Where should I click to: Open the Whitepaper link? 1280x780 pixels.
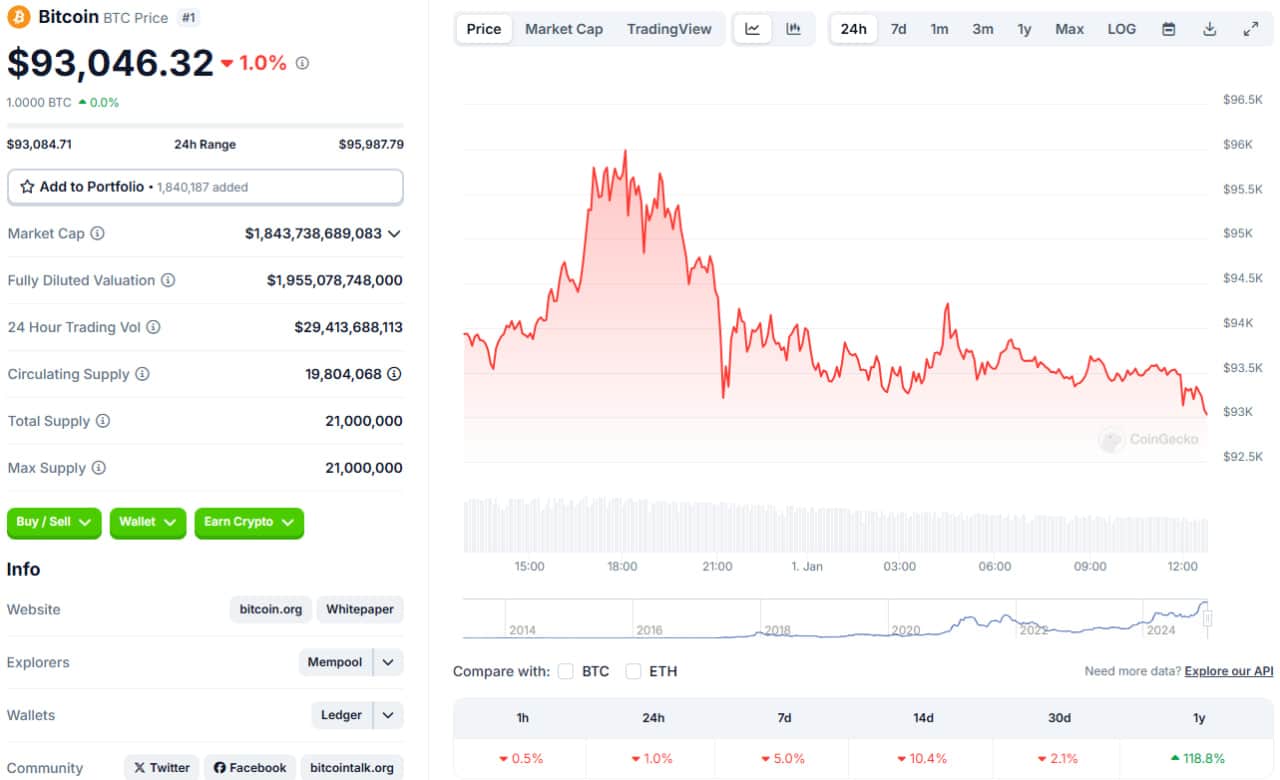coord(360,609)
